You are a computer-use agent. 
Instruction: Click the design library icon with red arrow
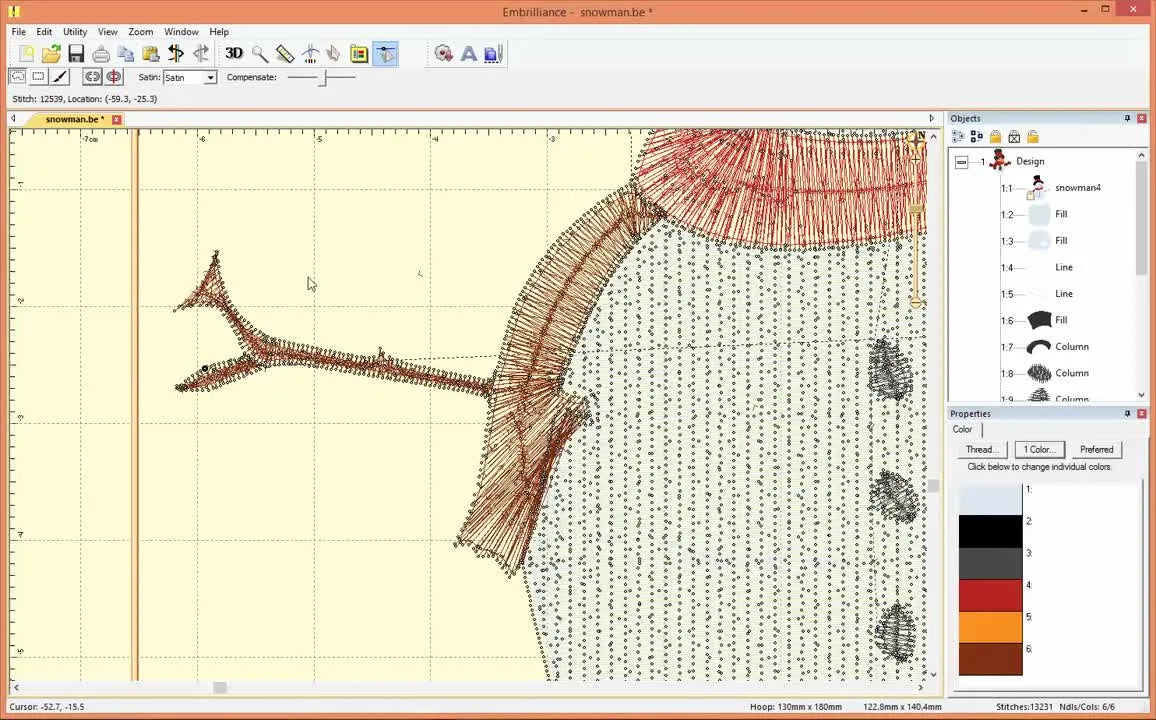(444, 54)
